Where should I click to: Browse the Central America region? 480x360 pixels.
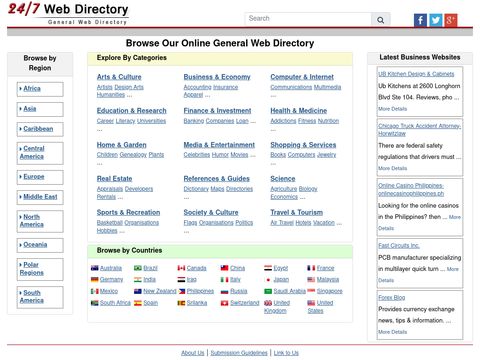(32, 152)
